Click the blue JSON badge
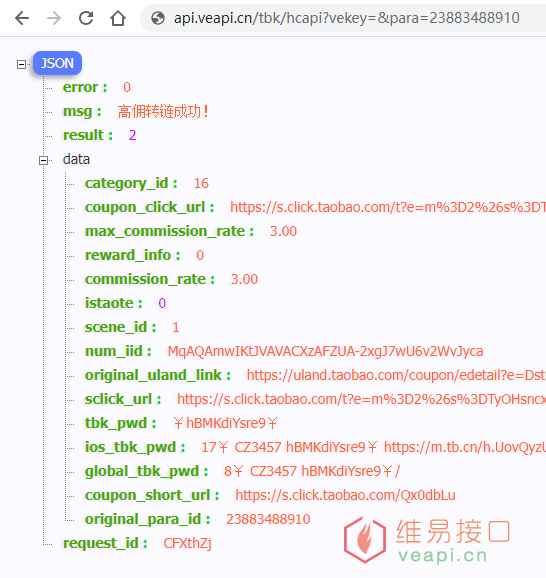The width and height of the screenshot is (546, 578). [x=57, y=63]
